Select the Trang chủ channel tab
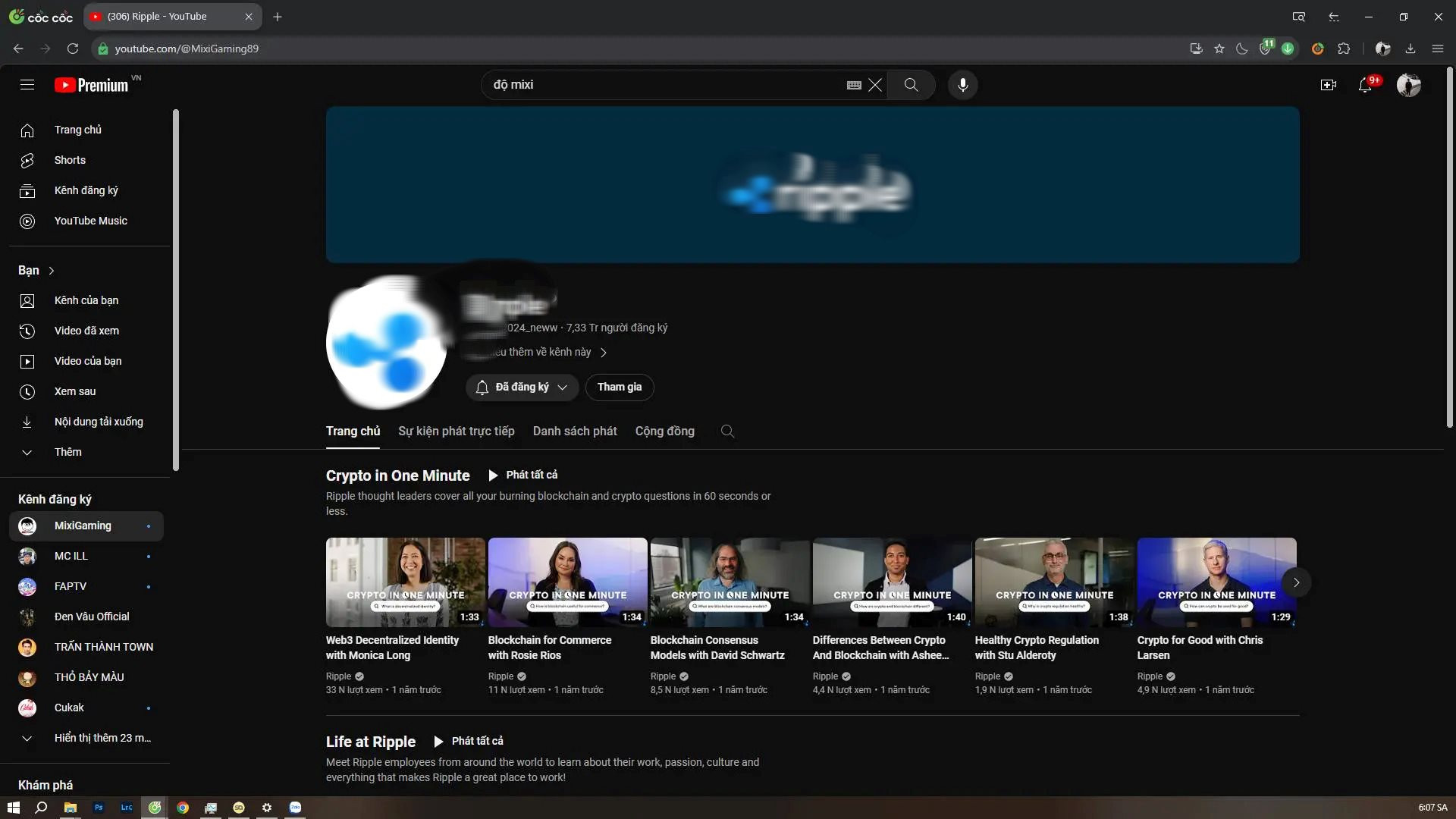This screenshot has height=819, width=1456. 353,430
